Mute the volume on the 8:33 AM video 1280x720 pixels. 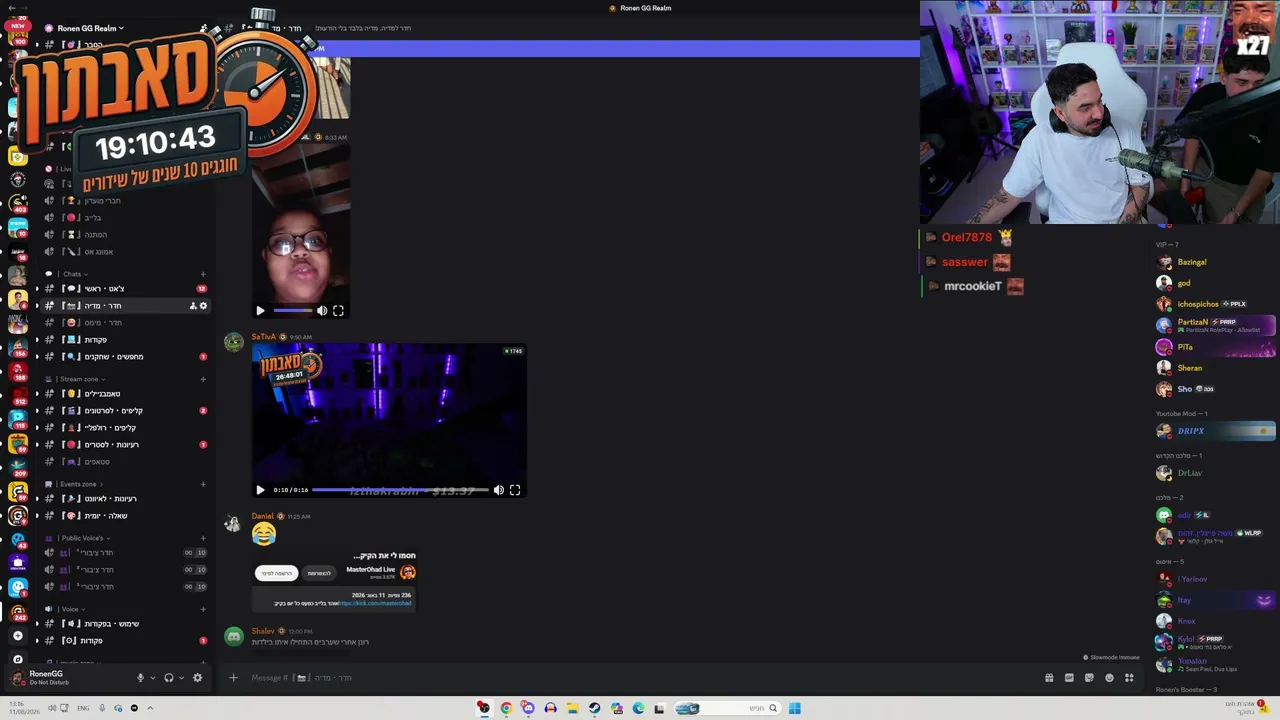point(322,311)
